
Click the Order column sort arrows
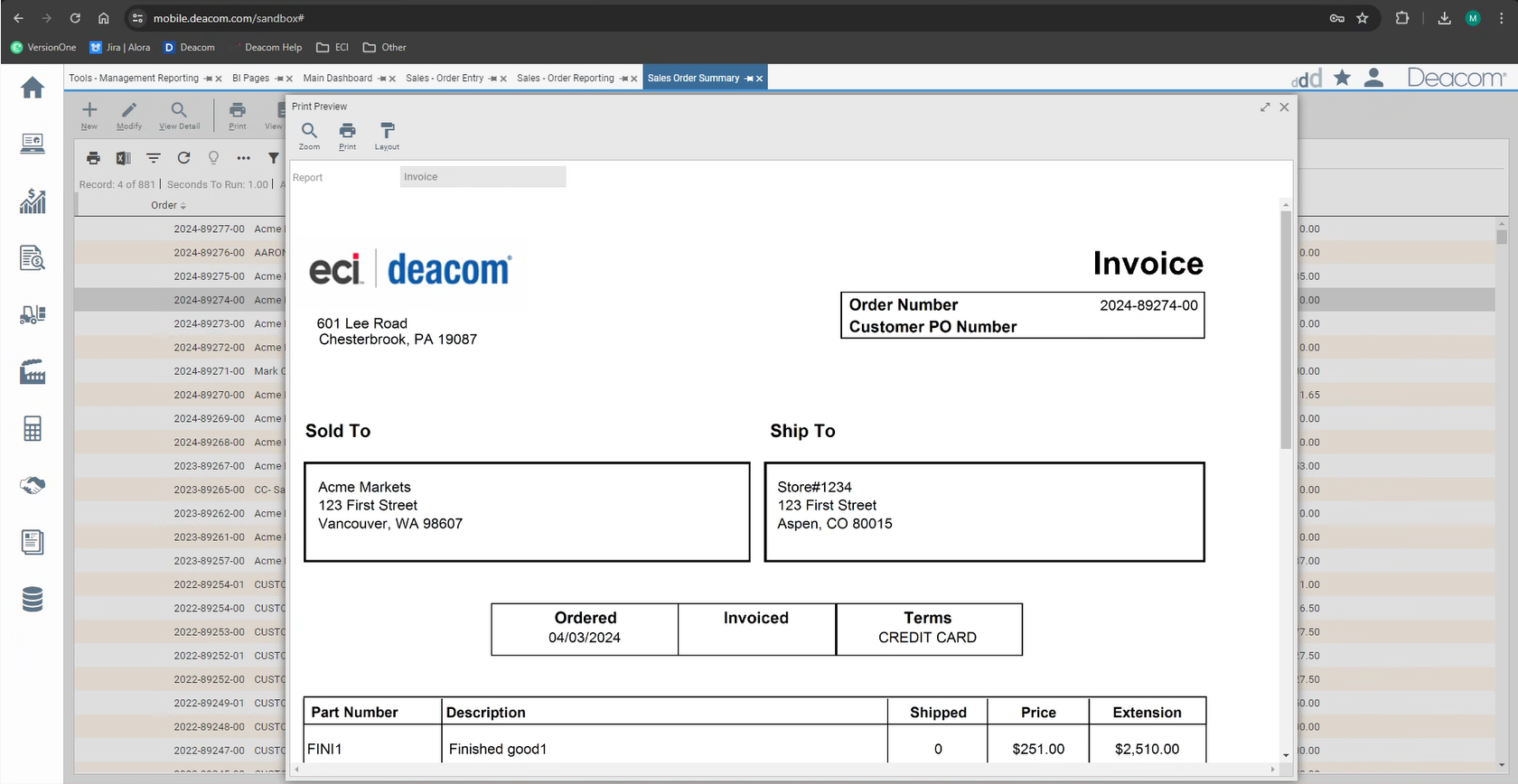[183, 206]
